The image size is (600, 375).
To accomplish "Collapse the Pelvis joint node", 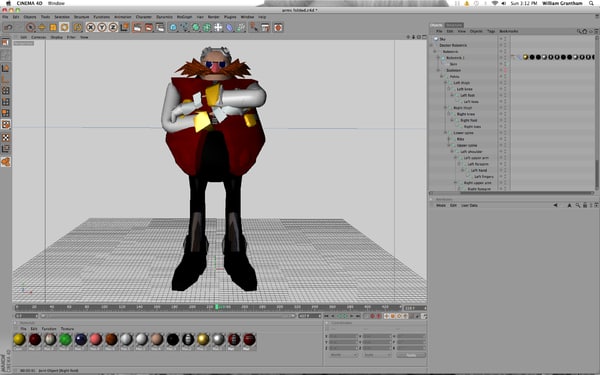I will tap(442, 77).
